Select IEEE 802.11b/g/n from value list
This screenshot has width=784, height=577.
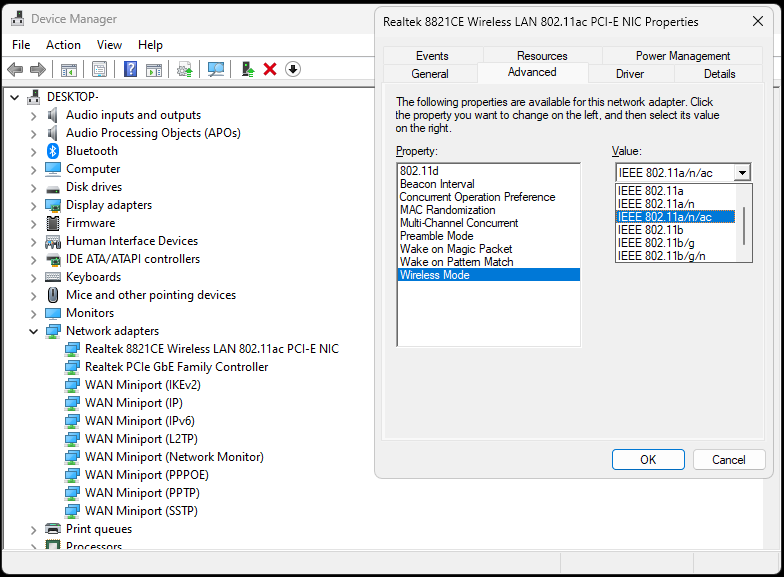(x=676, y=256)
